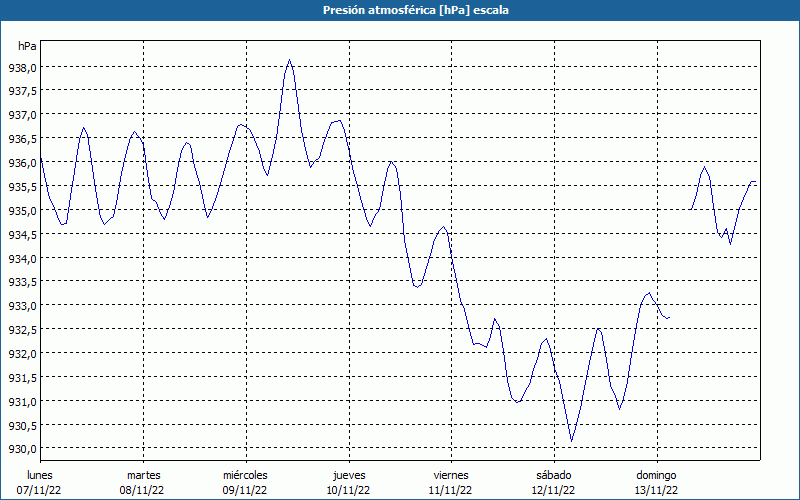Click the chart title 'Presión atmosférica [hPa] escala'
Viewport: 800px width, 500px height.
pyautogui.click(x=416, y=10)
